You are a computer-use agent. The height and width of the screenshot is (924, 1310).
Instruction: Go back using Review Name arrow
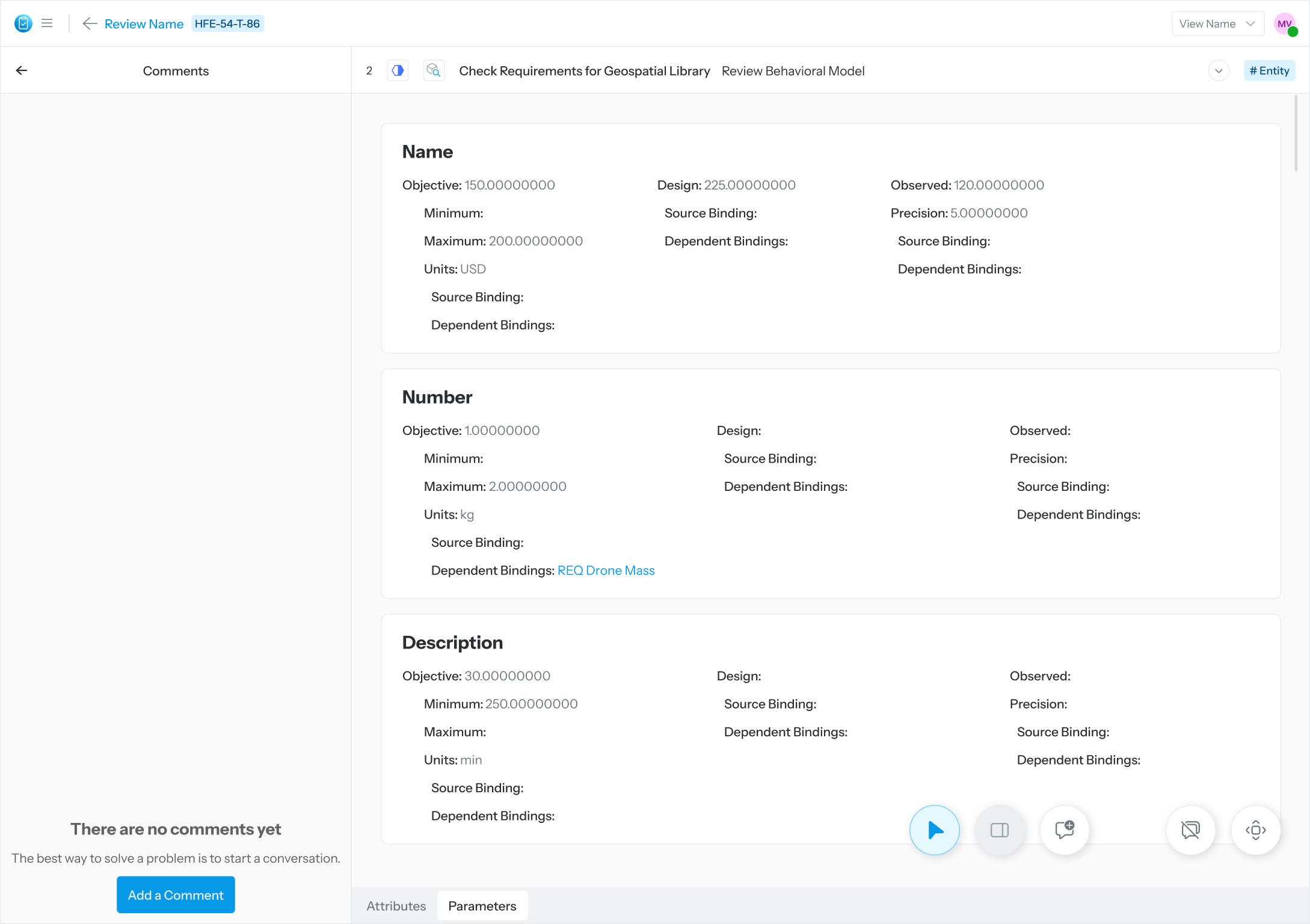click(90, 23)
